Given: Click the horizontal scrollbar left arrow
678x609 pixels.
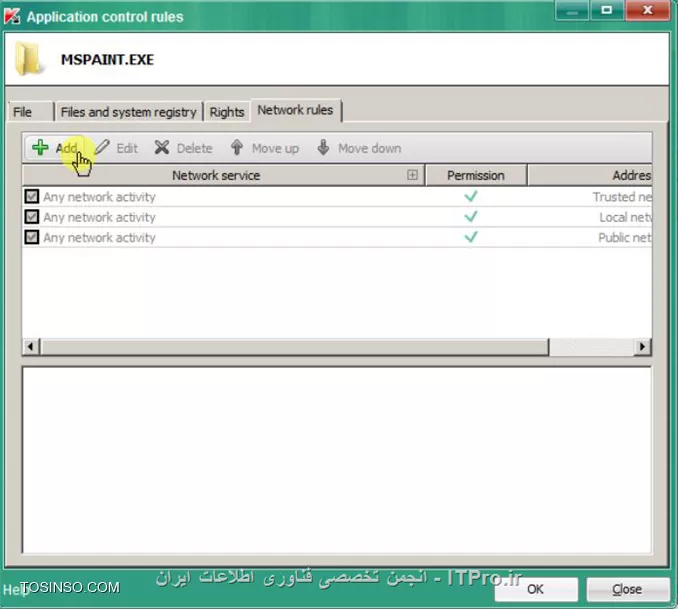Looking at the screenshot, I should 31,346.
